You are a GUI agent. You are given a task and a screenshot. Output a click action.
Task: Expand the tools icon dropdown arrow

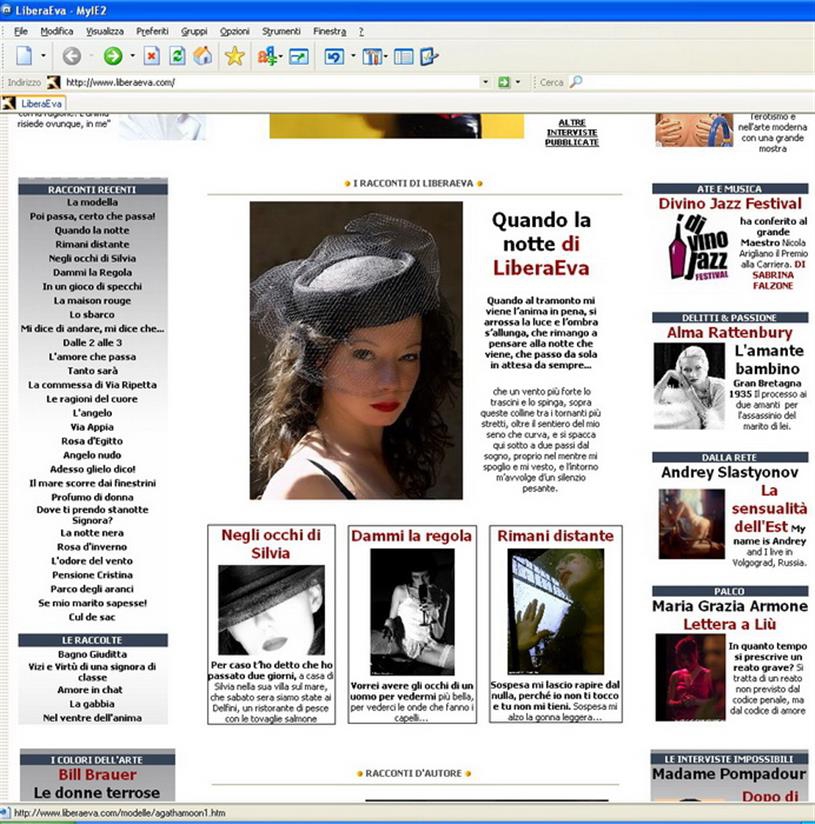(386, 56)
